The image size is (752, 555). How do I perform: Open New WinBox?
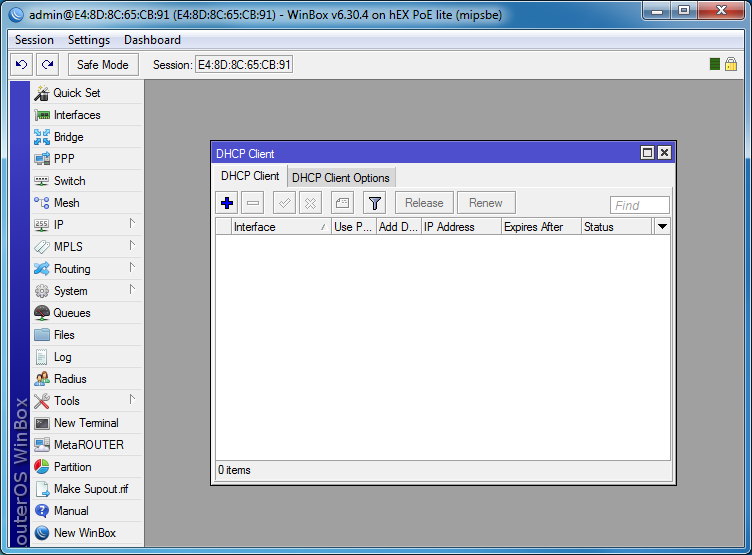point(88,533)
